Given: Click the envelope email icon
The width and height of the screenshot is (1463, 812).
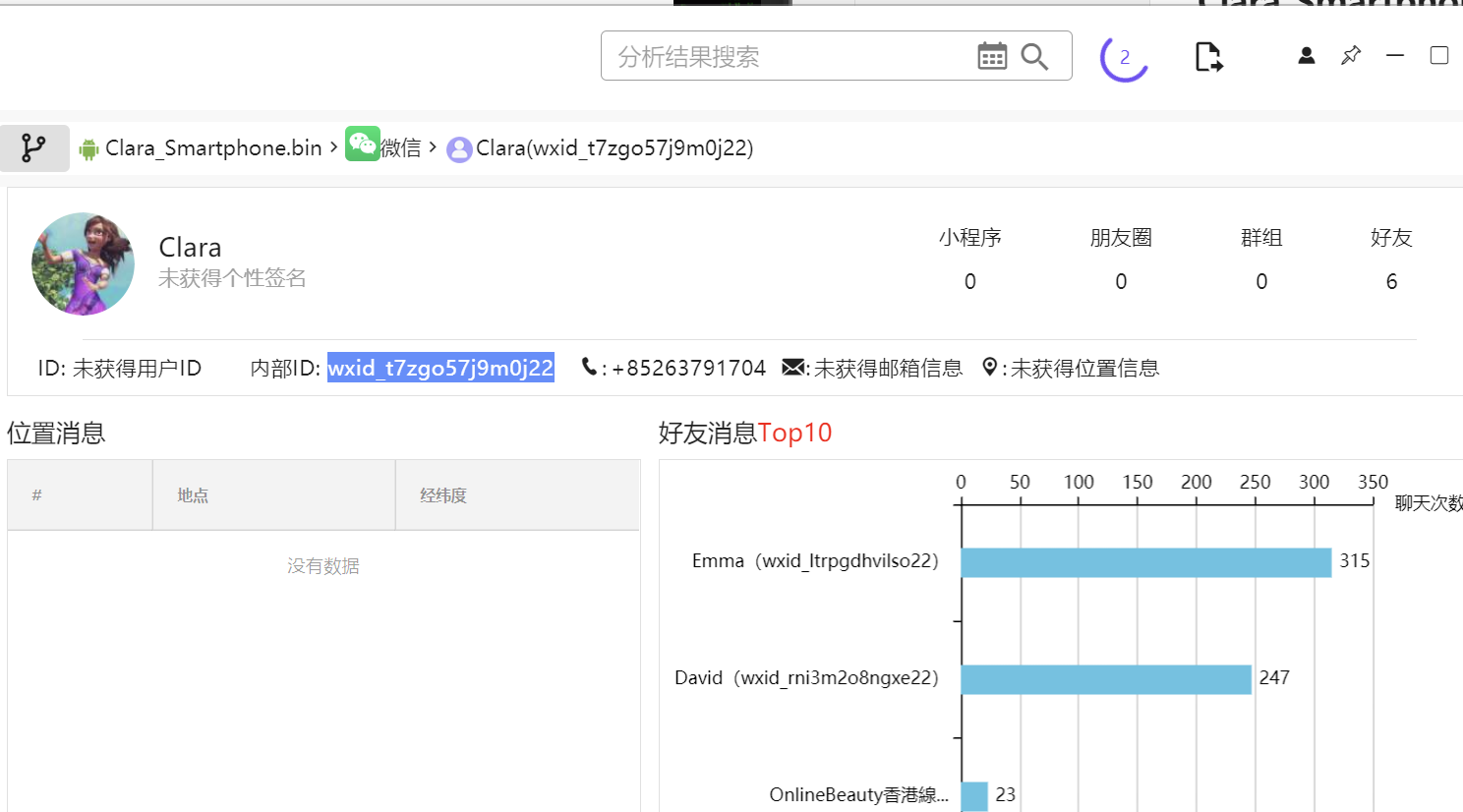Looking at the screenshot, I should coord(792,367).
